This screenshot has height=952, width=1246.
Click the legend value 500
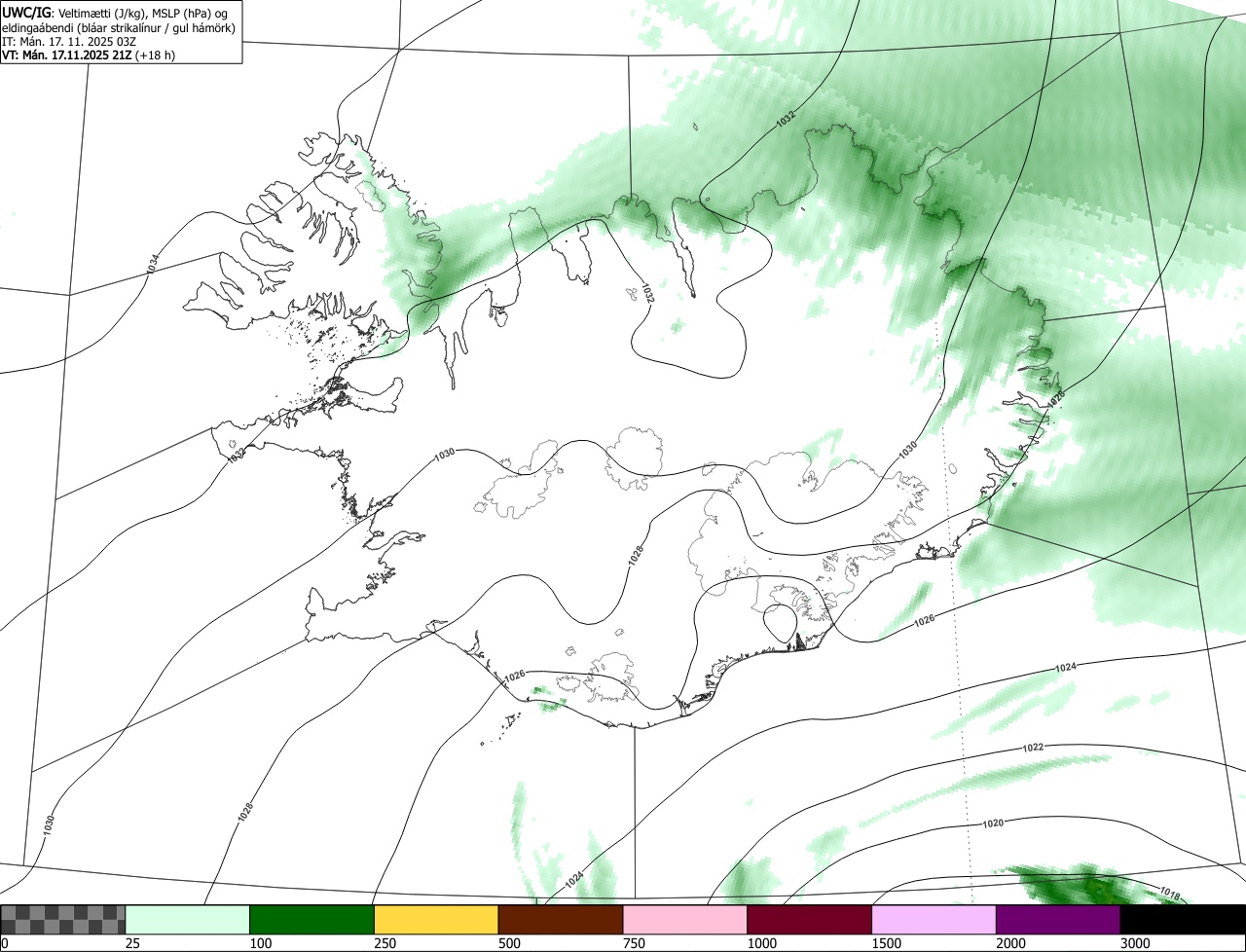[509, 943]
